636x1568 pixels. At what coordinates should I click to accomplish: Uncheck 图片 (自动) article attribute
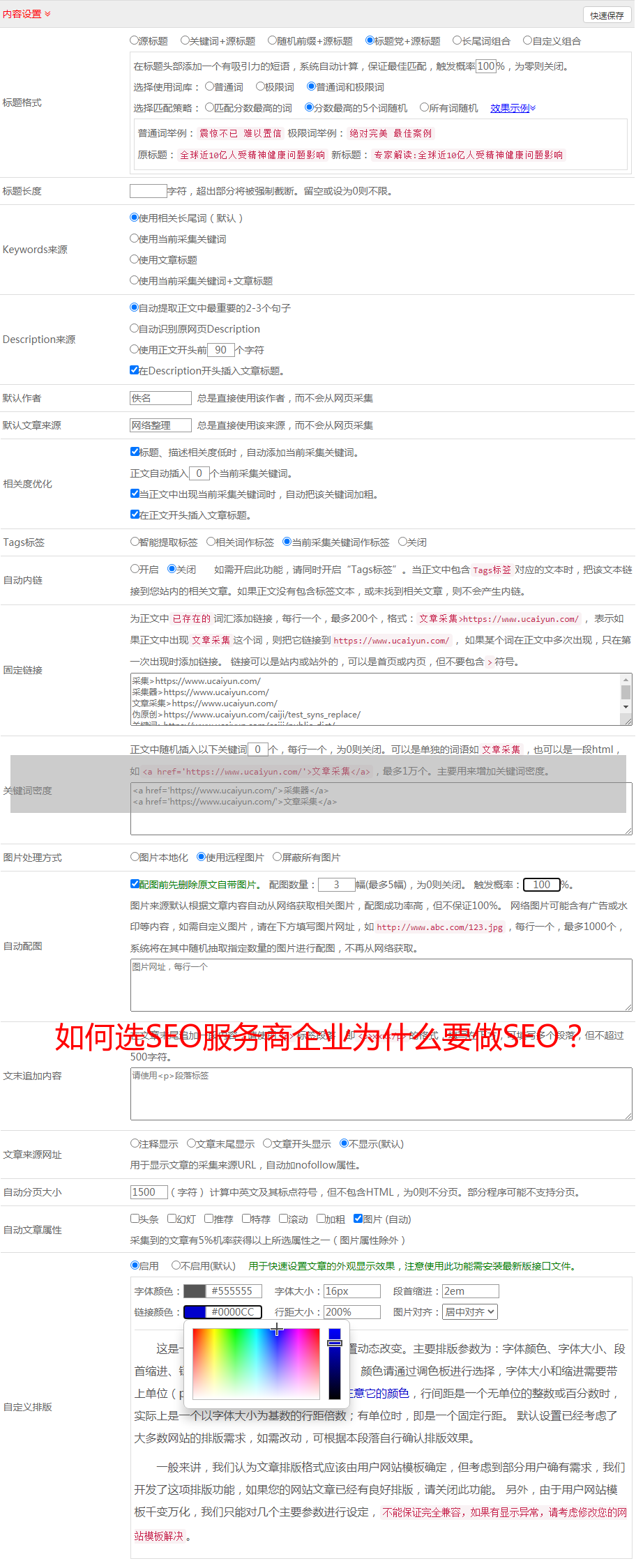(358, 1219)
